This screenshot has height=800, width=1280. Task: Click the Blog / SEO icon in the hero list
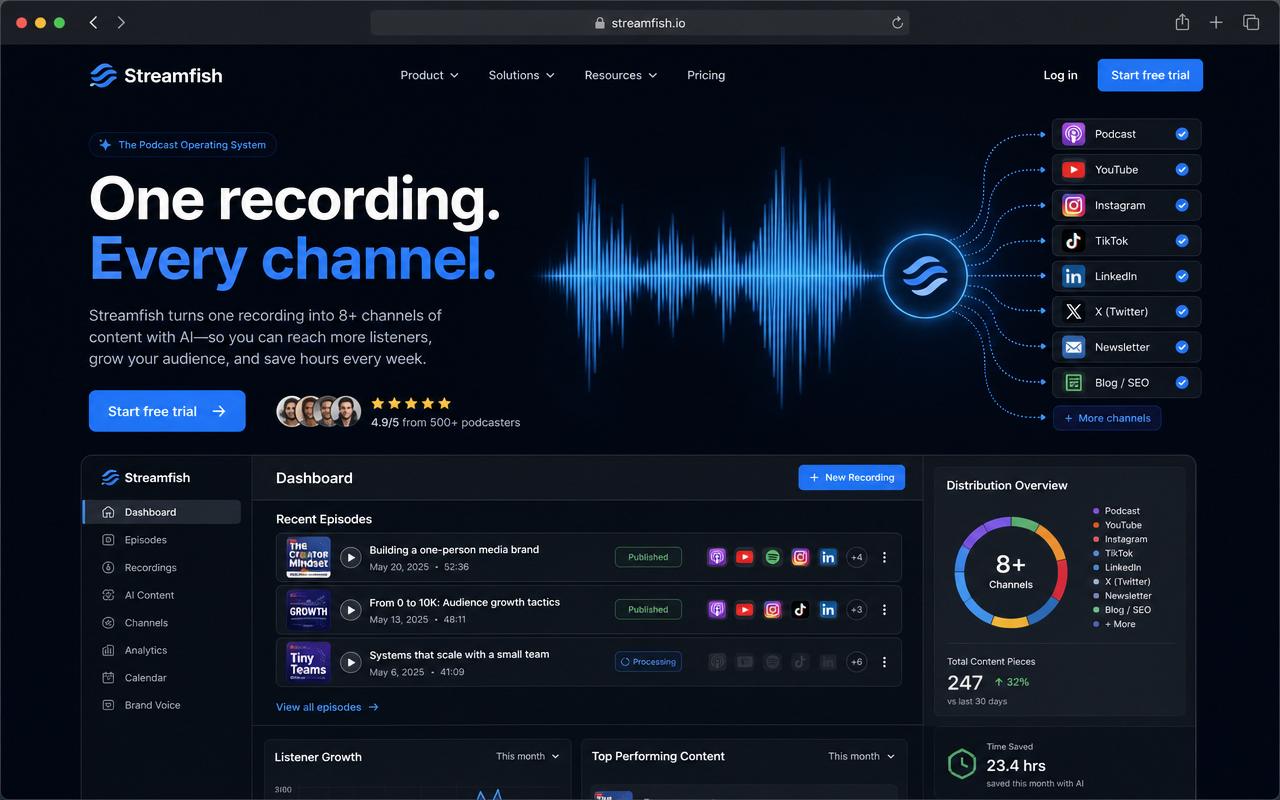coord(1073,383)
